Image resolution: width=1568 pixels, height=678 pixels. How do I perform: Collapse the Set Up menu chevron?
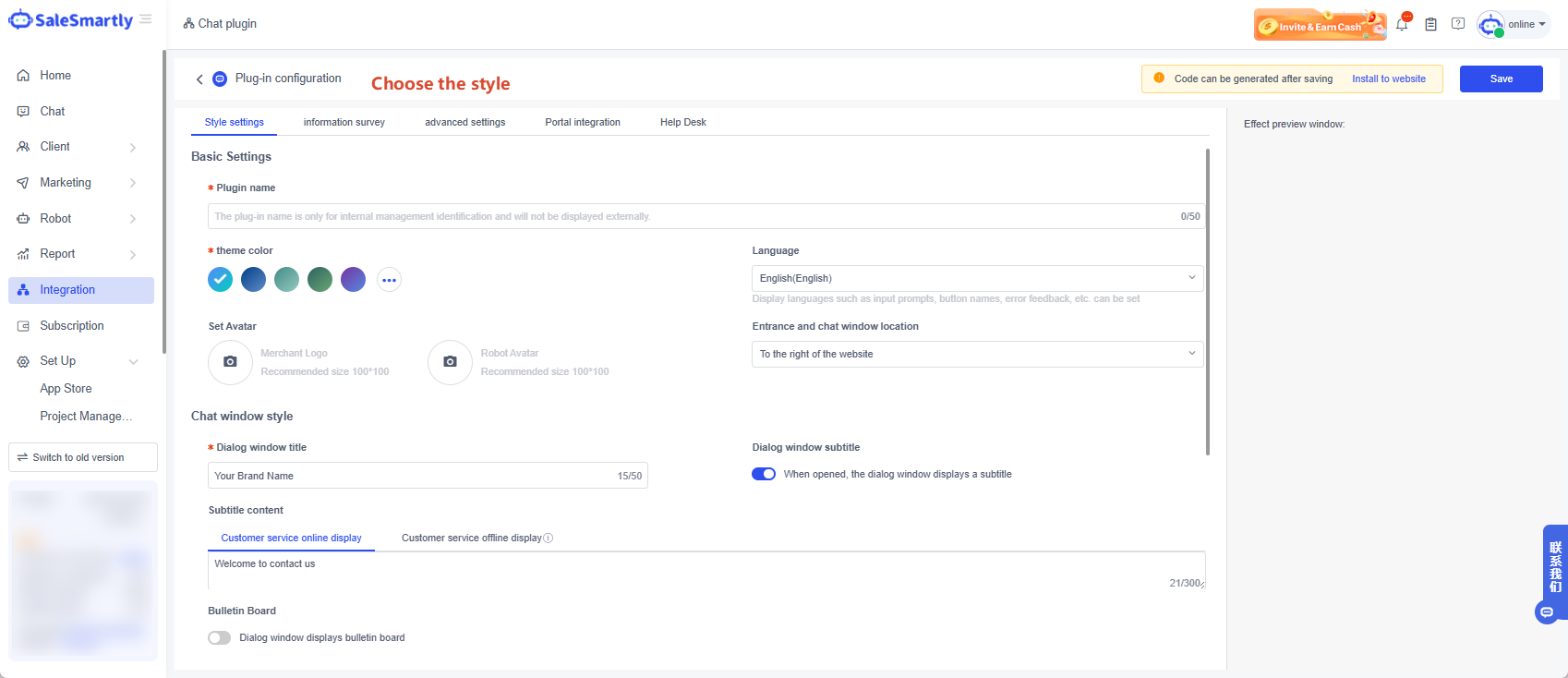(x=133, y=361)
